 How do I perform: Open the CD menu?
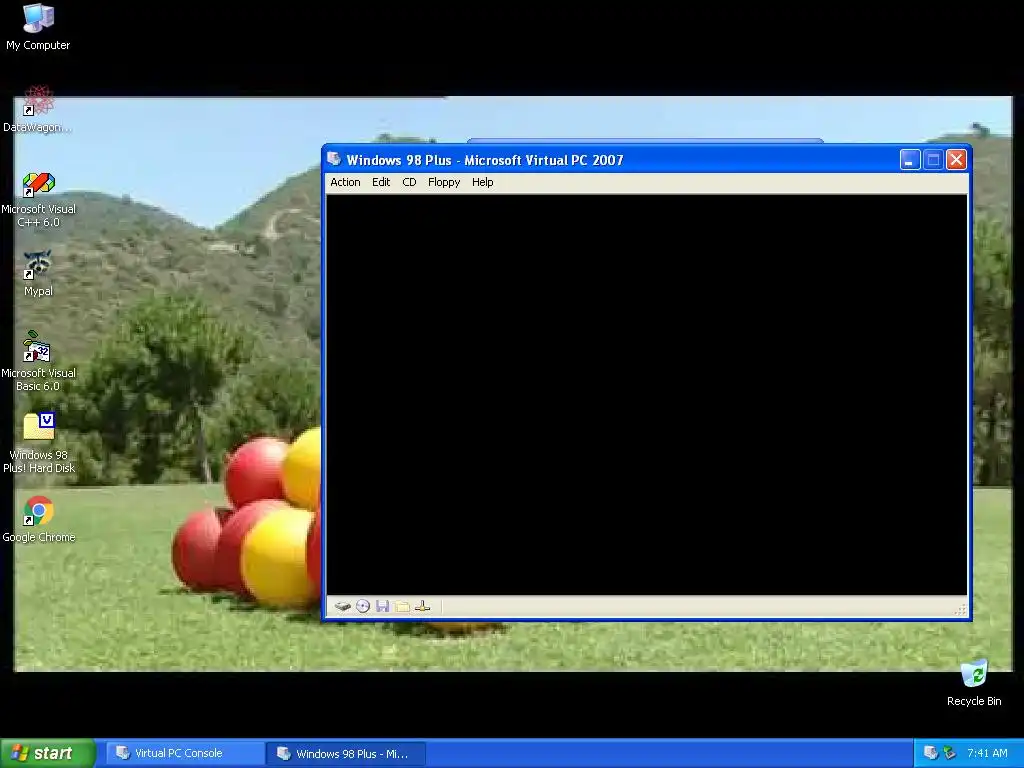[x=409, y=182]
